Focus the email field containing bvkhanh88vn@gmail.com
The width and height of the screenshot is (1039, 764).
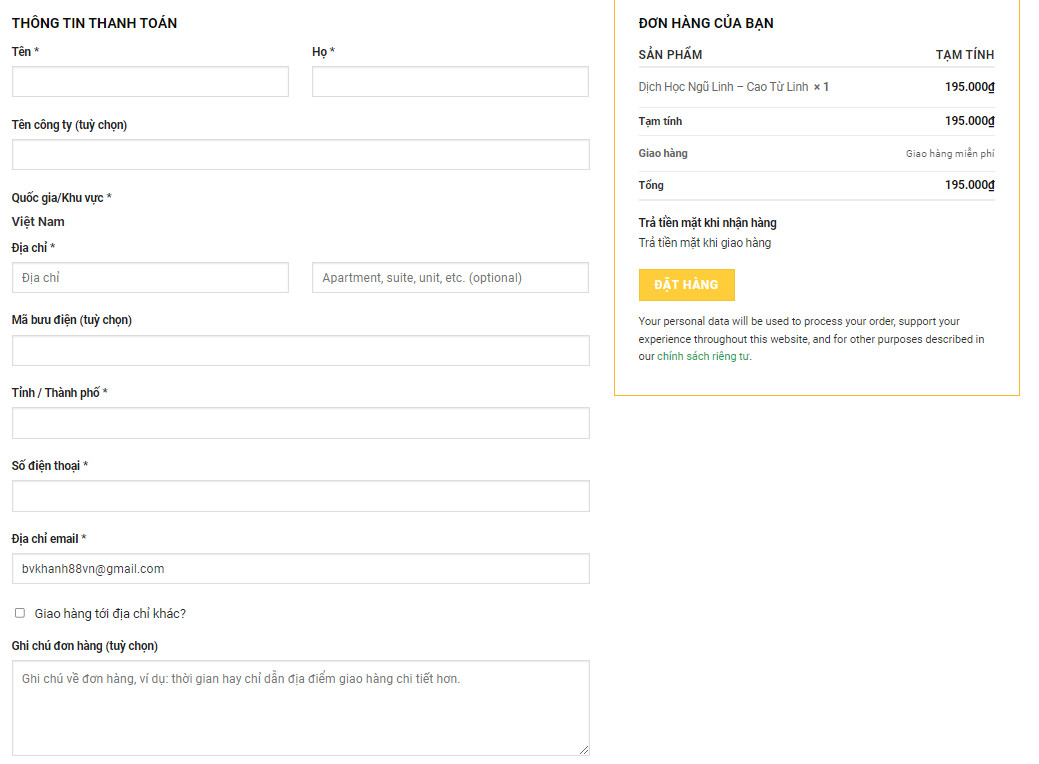tap(300, 569)
